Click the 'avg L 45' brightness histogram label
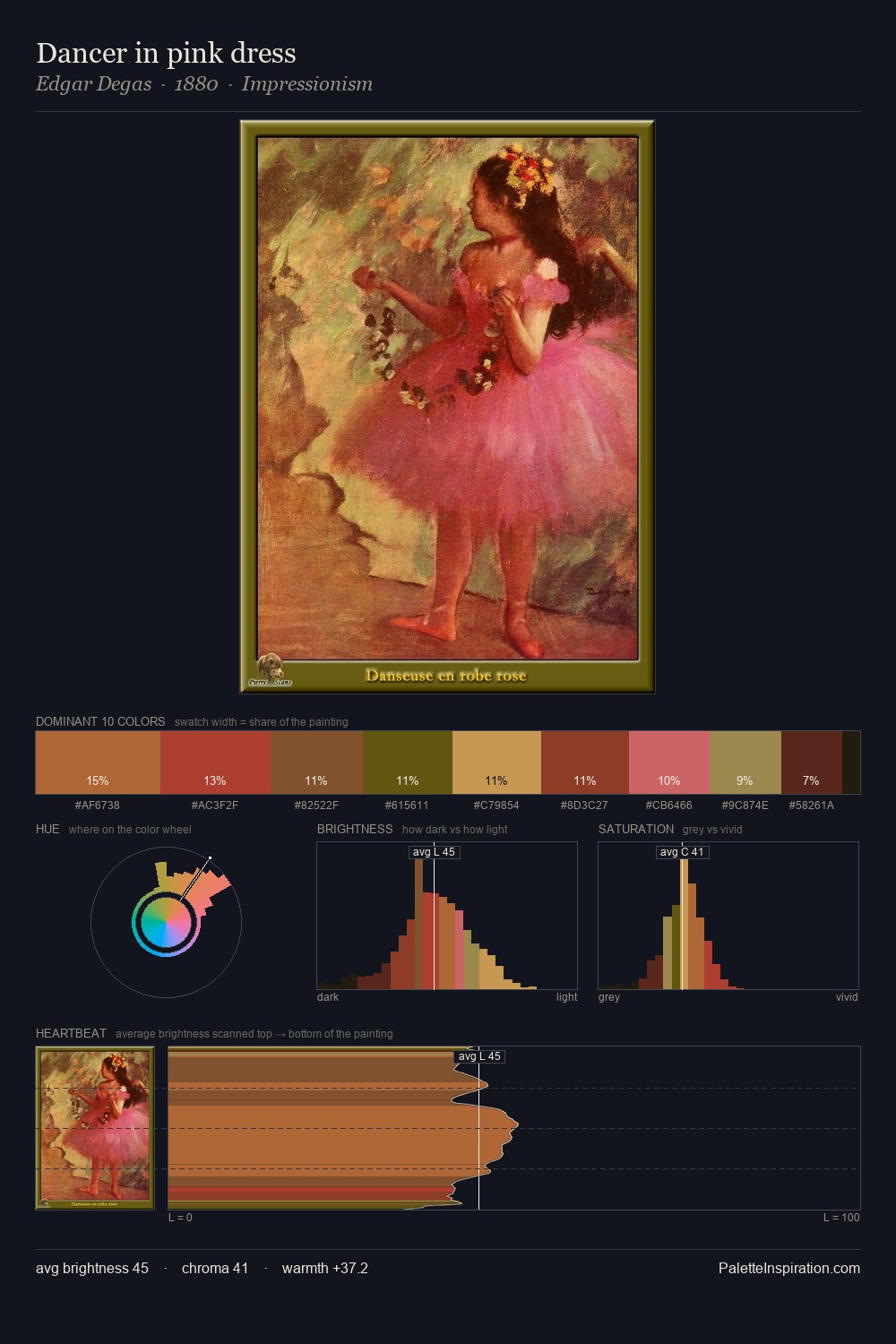Image resolution: width=896 pixels, height=1344 pixels. tap(435, 852)
